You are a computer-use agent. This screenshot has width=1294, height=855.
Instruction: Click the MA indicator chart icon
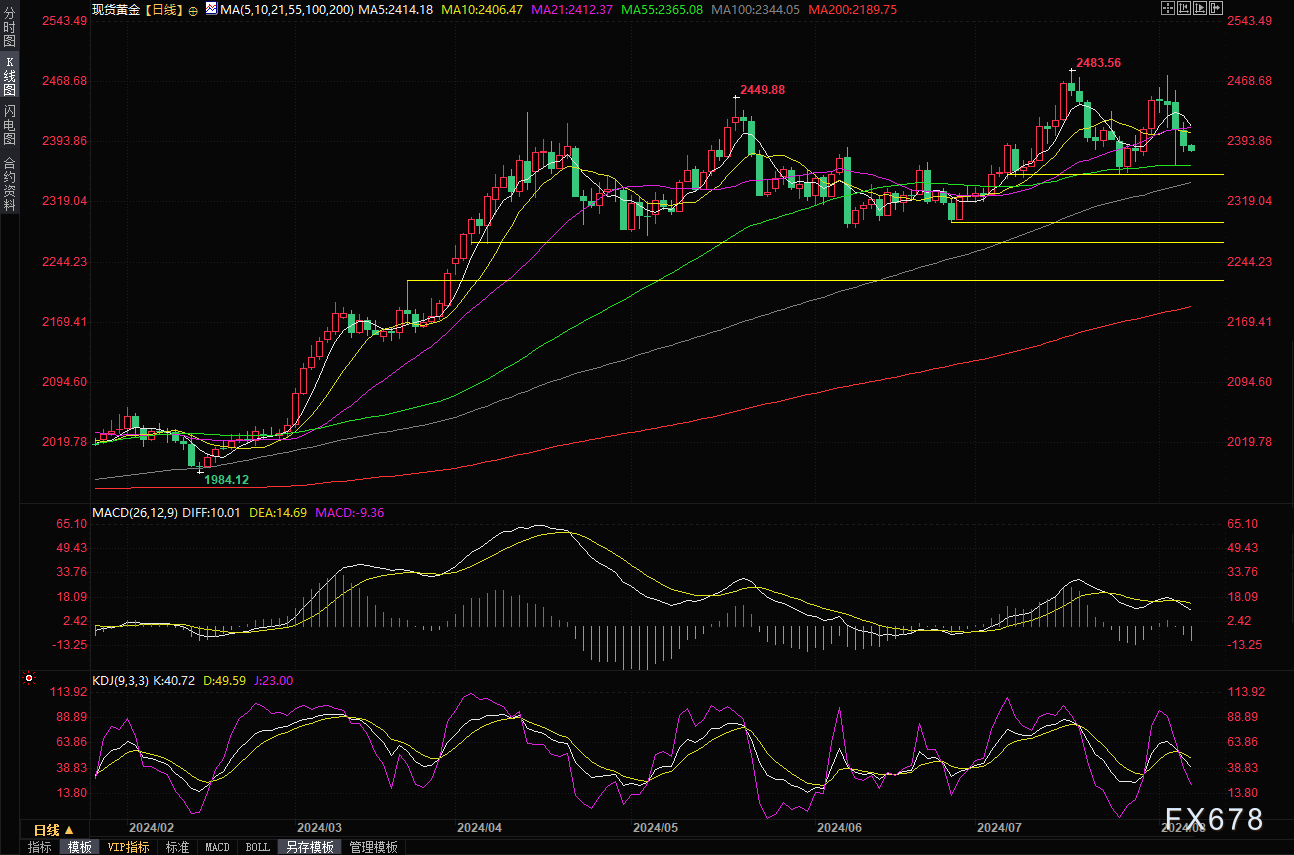point(210,8)
